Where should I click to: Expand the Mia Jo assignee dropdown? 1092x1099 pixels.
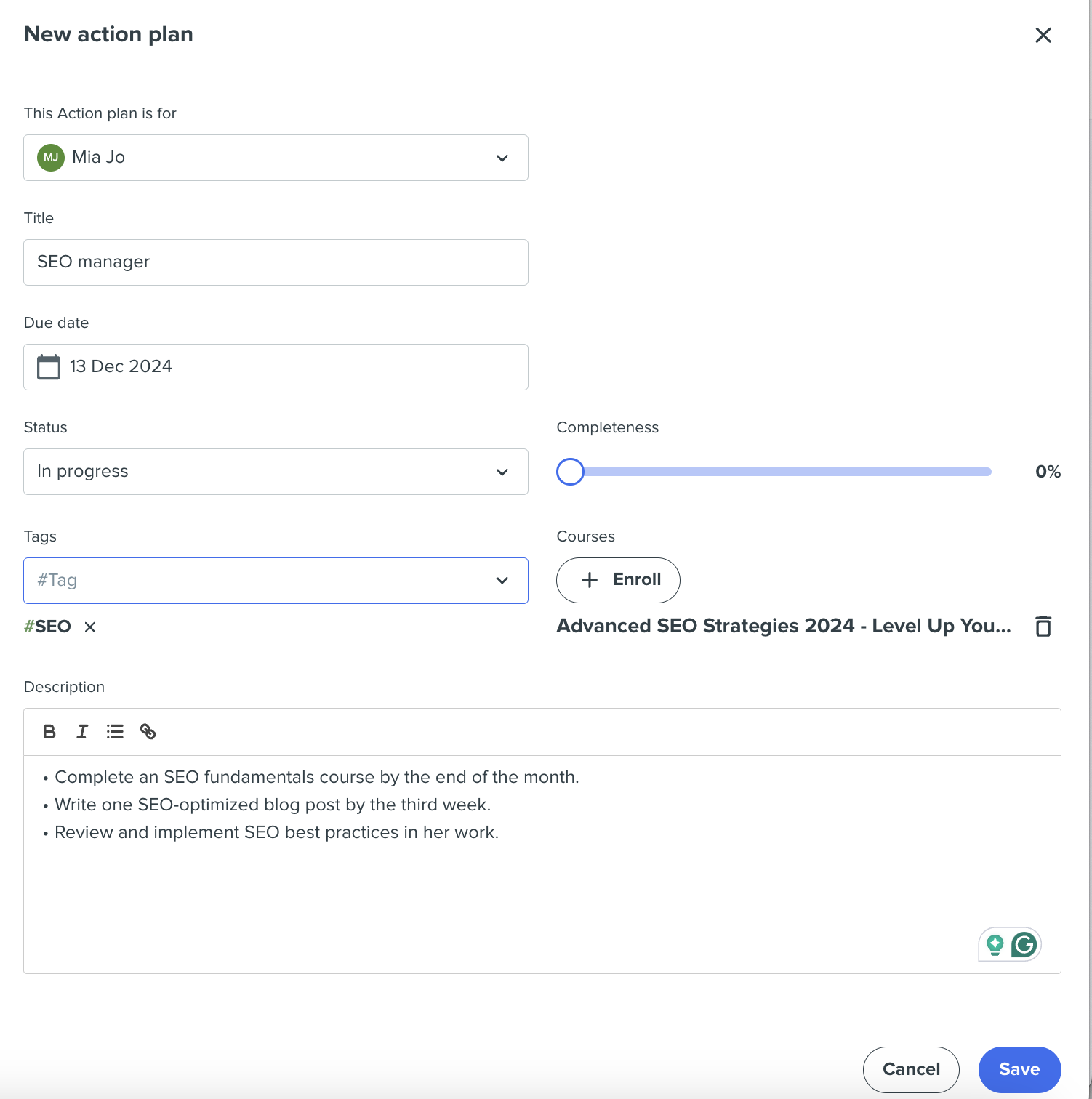(276, 158)
